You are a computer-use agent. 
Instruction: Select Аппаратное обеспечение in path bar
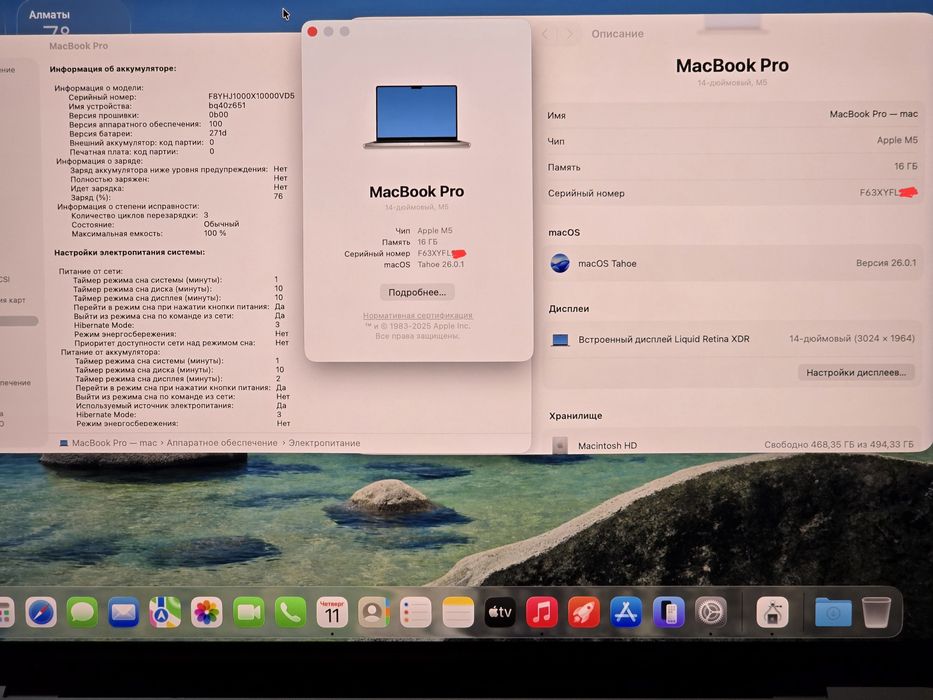point(222,443)
